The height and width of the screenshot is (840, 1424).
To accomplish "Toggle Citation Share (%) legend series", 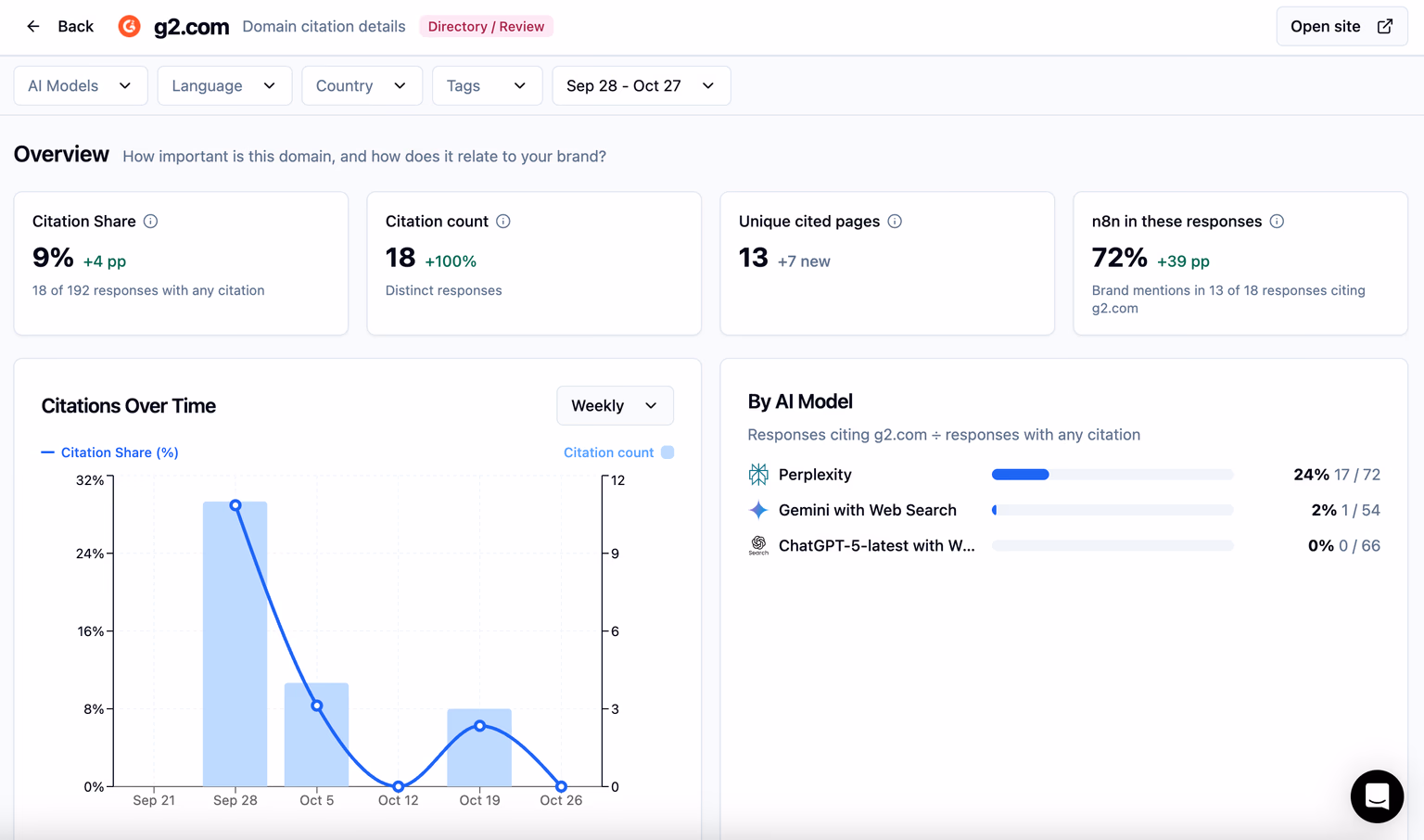I will (x=110, y=452).
